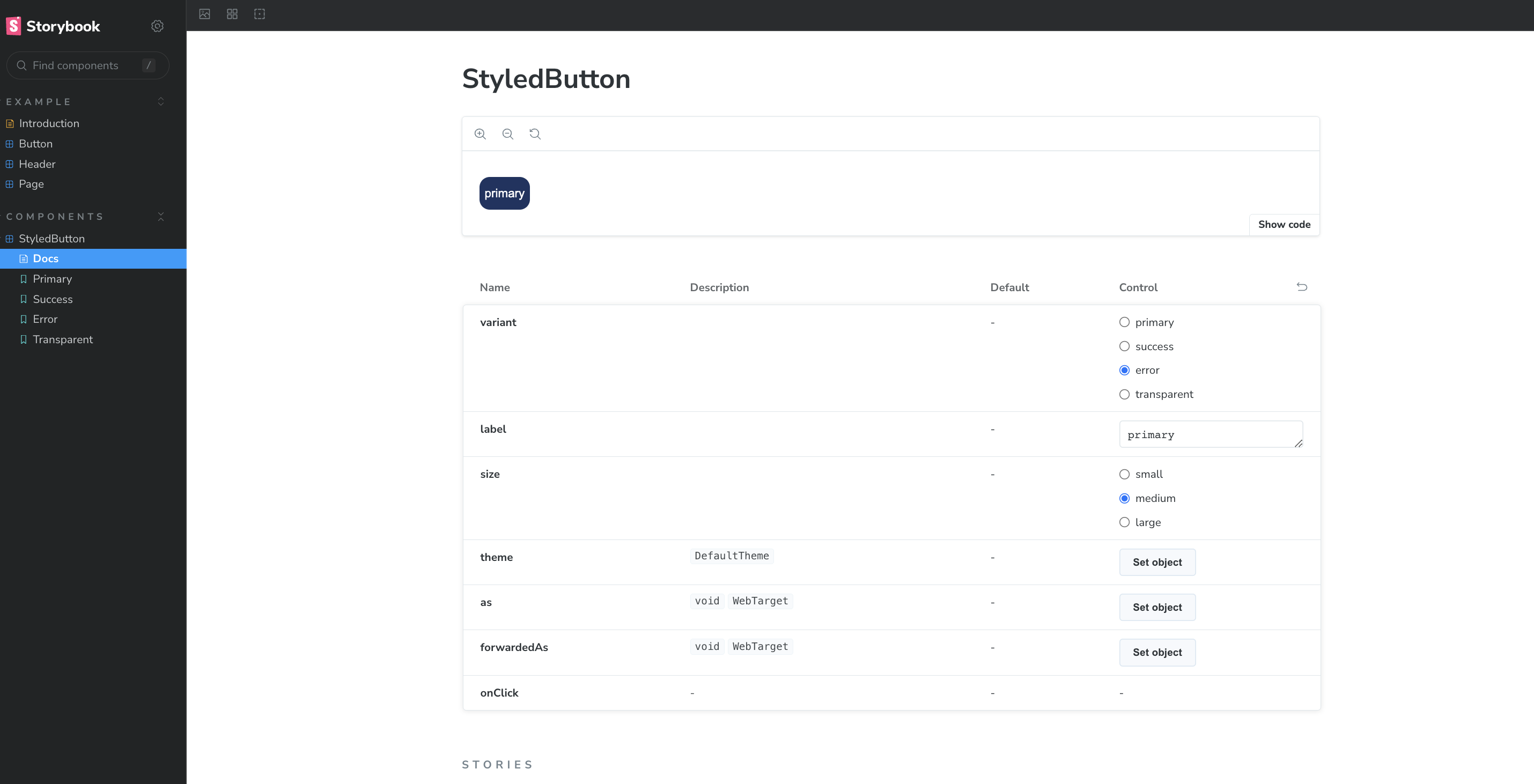Click the Show code button

1284,225
